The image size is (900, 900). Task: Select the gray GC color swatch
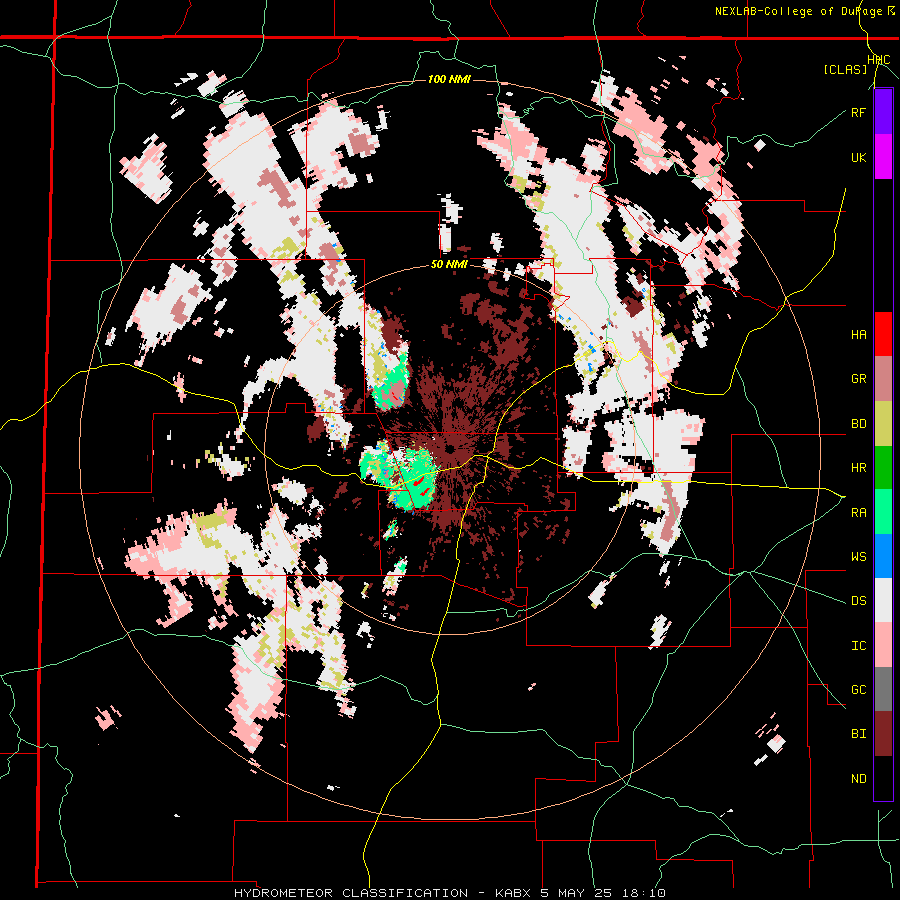click(x=883, y=689)
